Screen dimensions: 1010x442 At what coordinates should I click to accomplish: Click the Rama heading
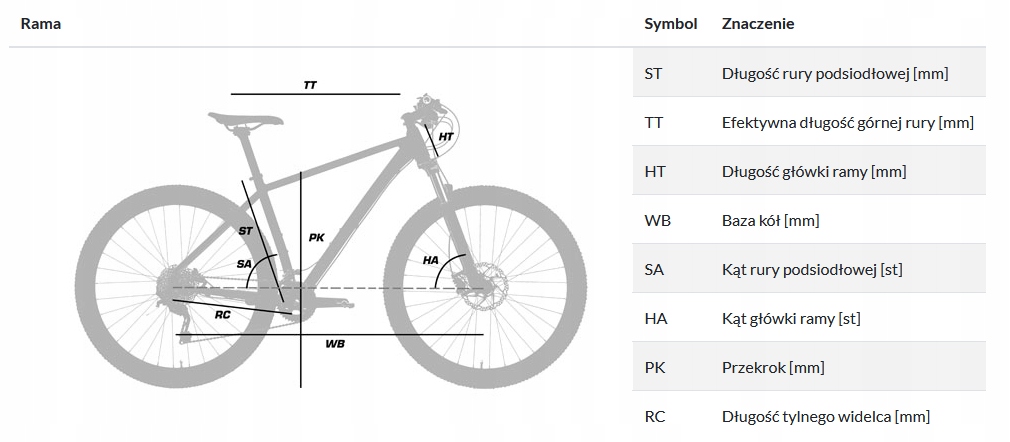41,23
